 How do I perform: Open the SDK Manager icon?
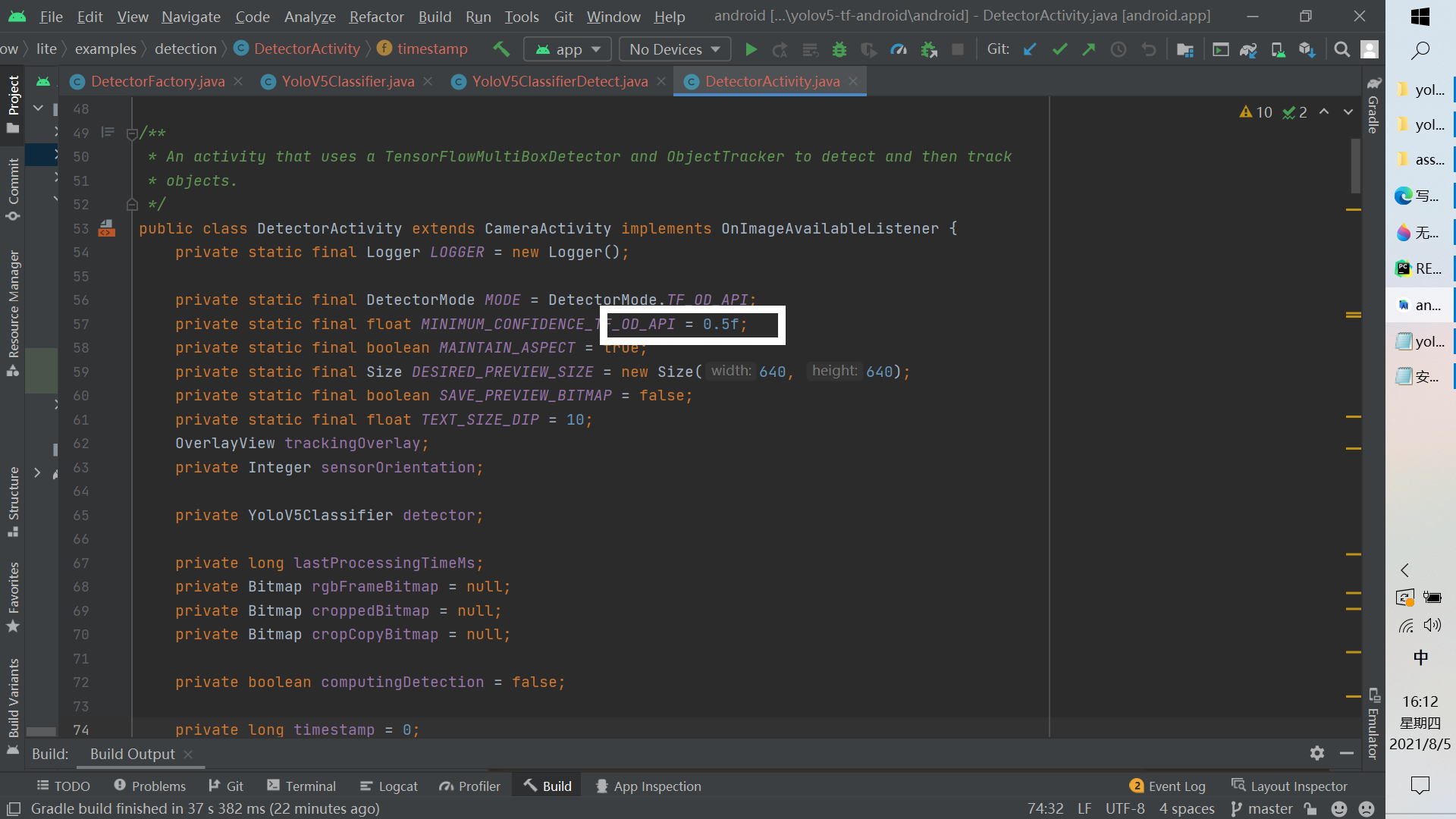point(1307,49)
